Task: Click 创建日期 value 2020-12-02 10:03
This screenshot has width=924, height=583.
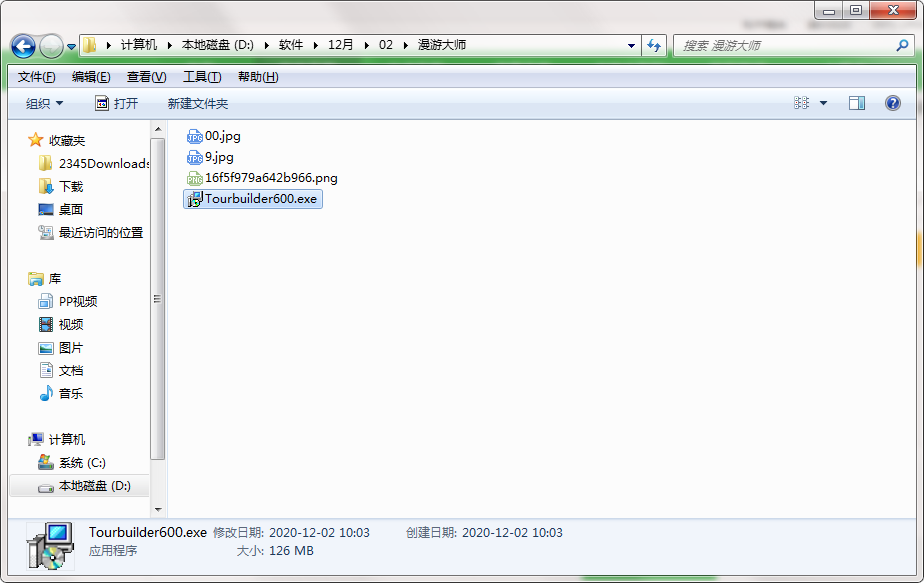Action: 512,533
